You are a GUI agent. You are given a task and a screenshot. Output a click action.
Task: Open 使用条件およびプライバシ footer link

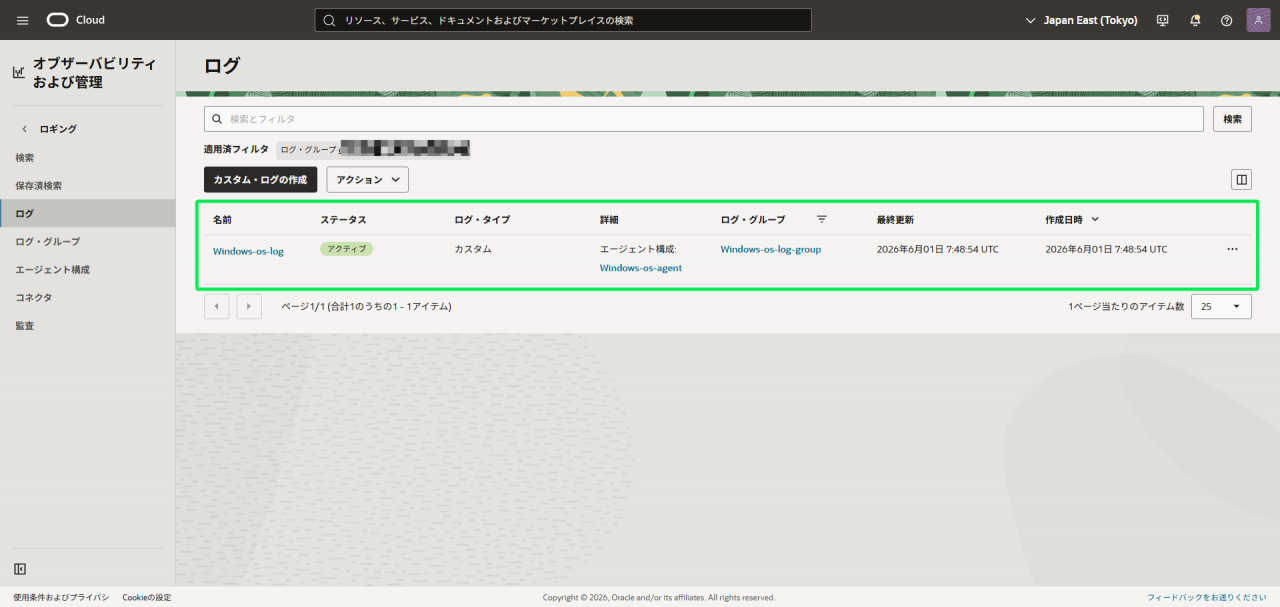[61, 597]
